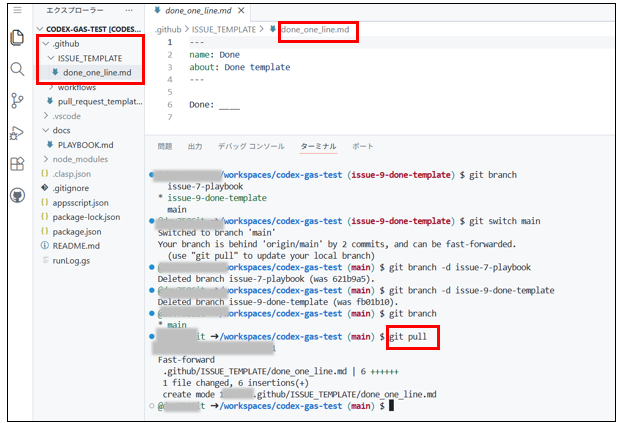618x423 pixels.
Task: Open the Search view in activity bar
Action: click(x=17, y=69)
